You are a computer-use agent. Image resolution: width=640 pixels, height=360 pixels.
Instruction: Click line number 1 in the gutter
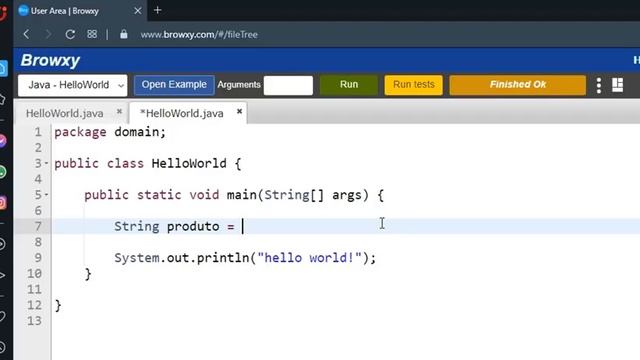click(x=38, y=132)
